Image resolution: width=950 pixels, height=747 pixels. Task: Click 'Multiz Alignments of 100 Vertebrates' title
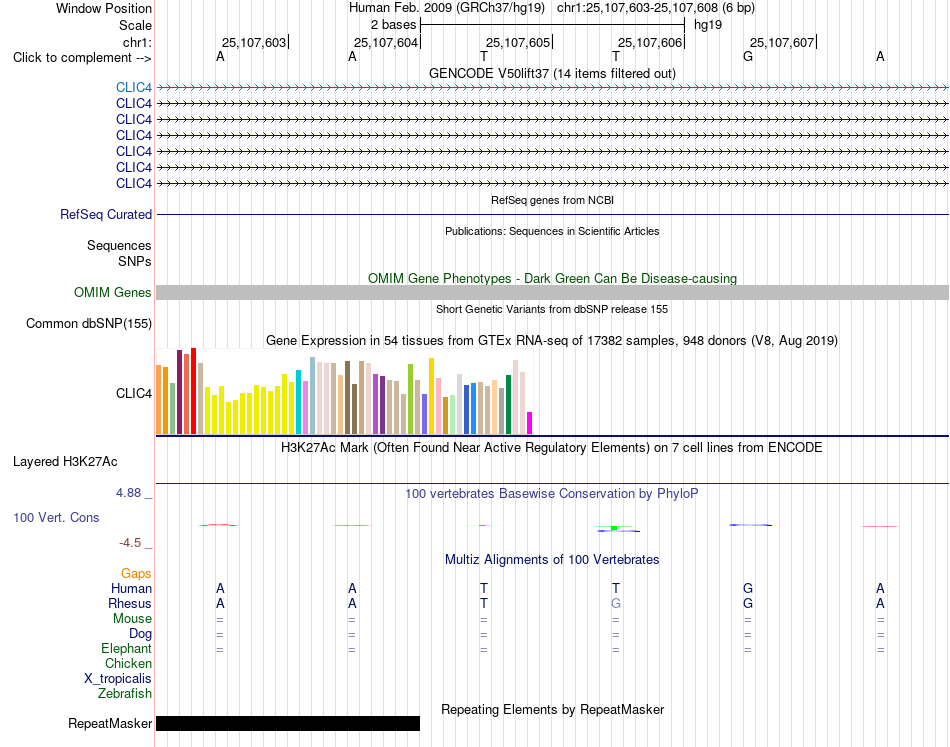pos(552,559)
